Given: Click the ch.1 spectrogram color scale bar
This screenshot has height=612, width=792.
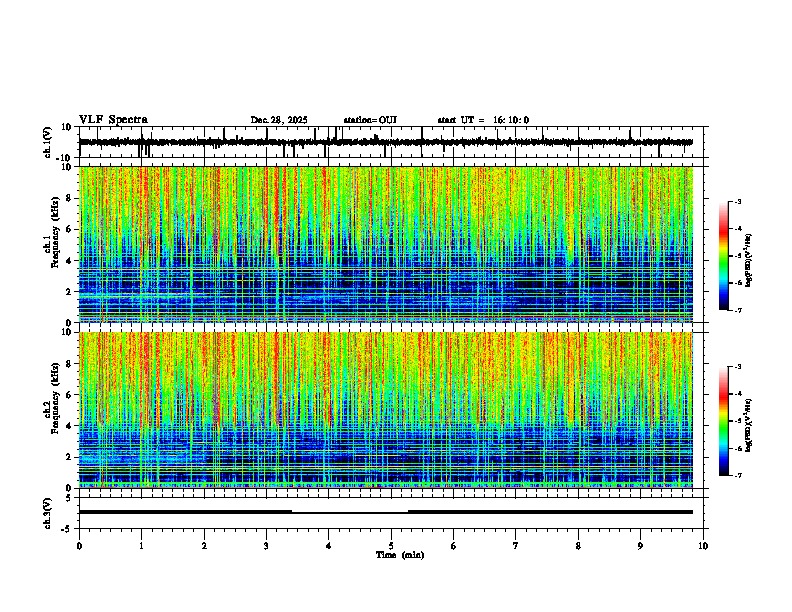Looking at the screenshot, I should (724, 256).
